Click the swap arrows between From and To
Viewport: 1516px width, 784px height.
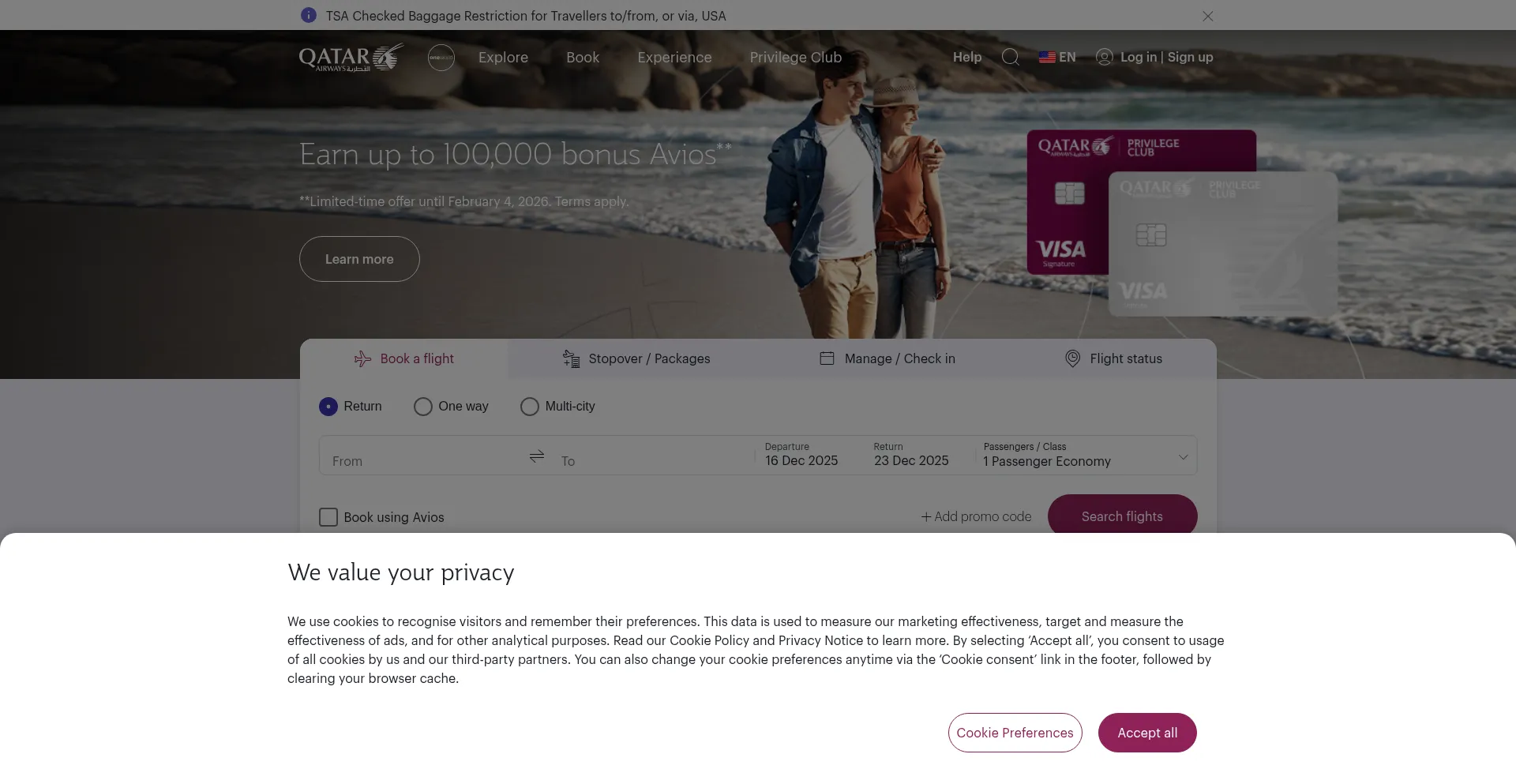click(x=536, y=456)
